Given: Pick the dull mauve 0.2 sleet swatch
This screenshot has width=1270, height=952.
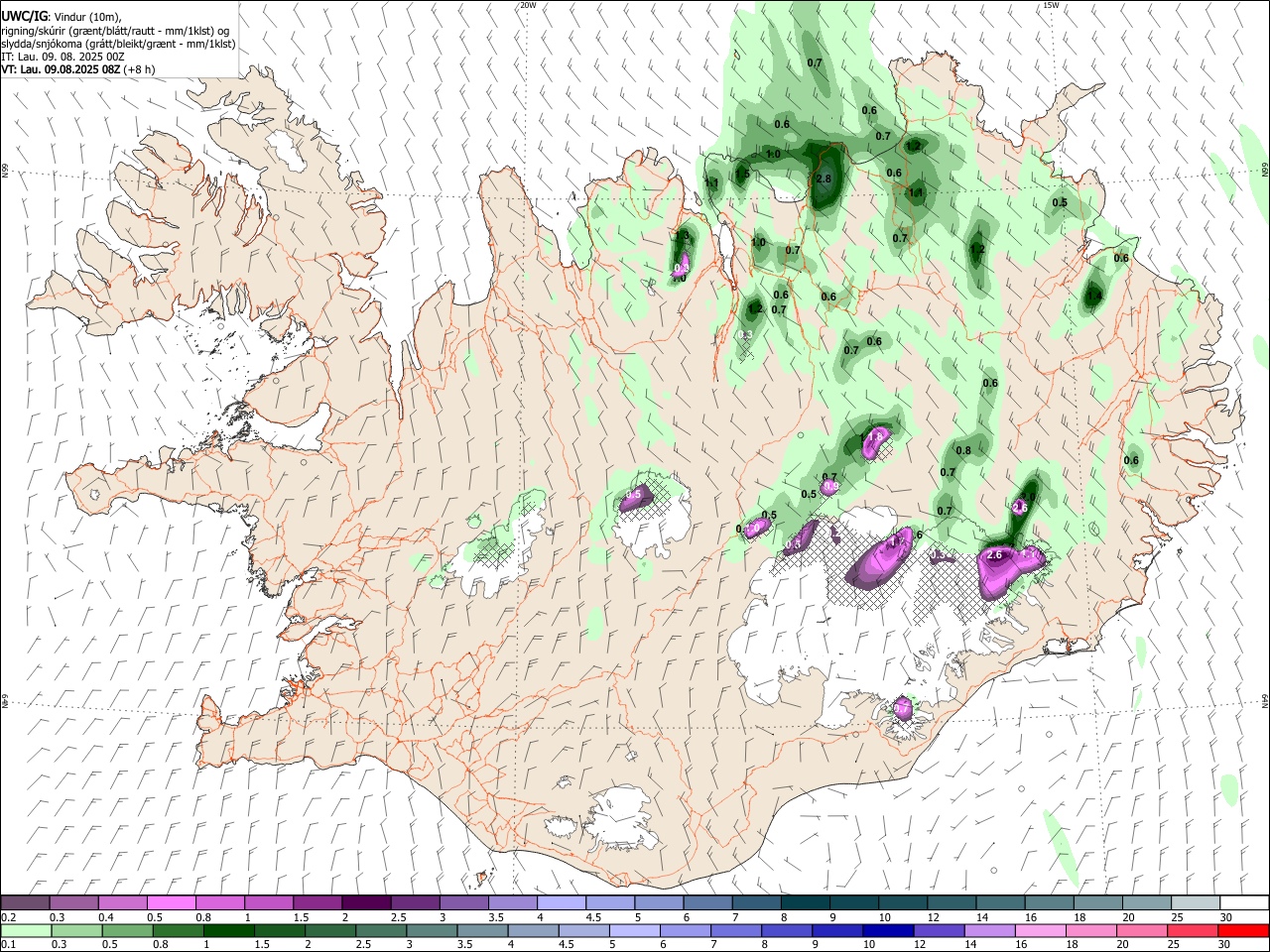Looking at the screenshot, I should [25, 903].
